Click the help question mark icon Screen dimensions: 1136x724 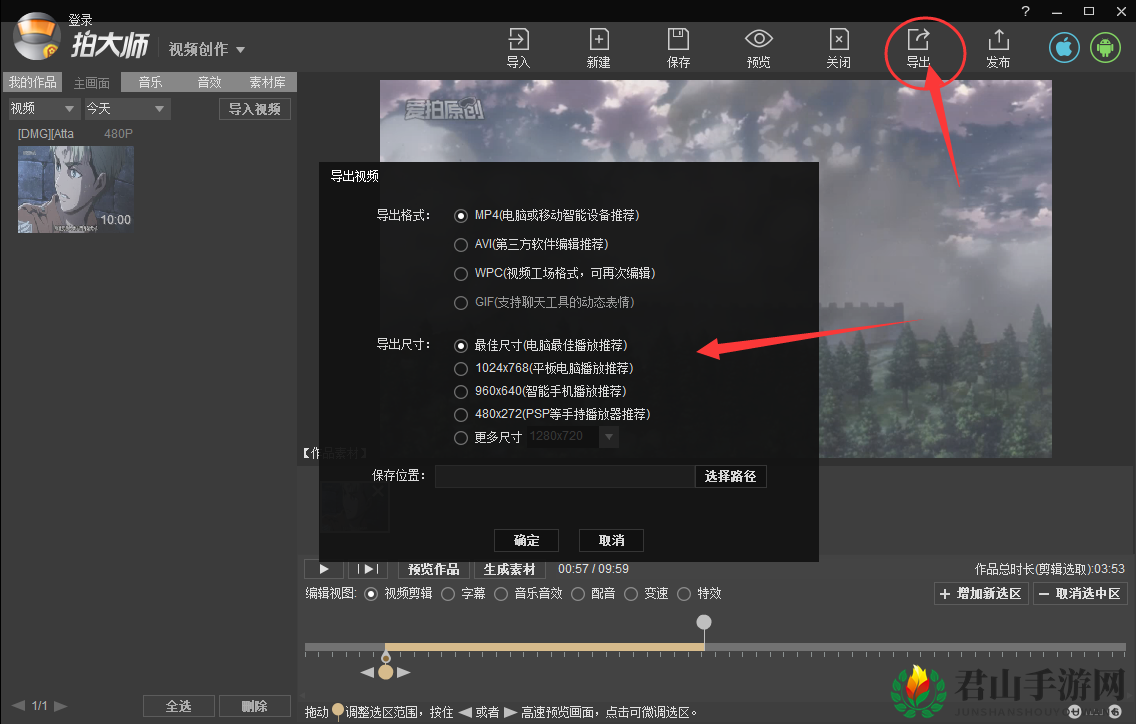coord(1025,11)
